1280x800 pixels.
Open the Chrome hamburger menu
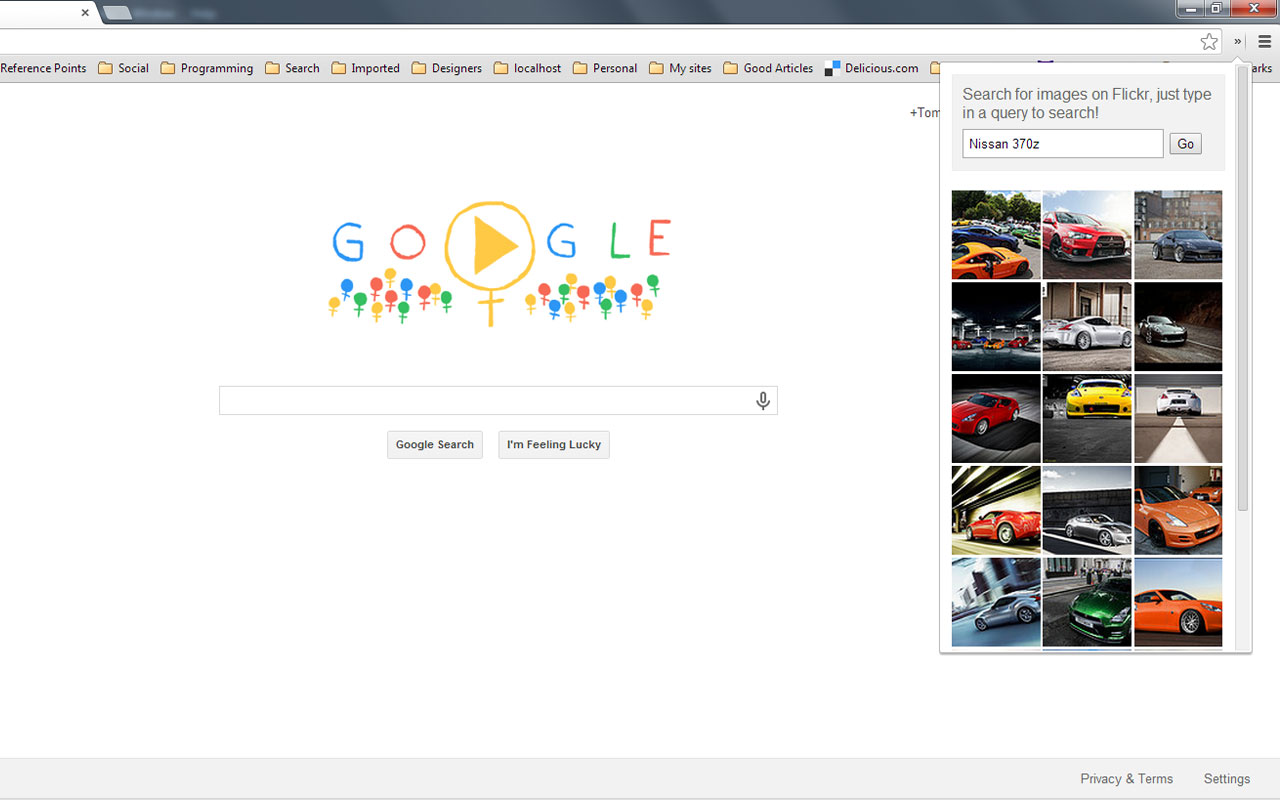tap(1264, 42)
